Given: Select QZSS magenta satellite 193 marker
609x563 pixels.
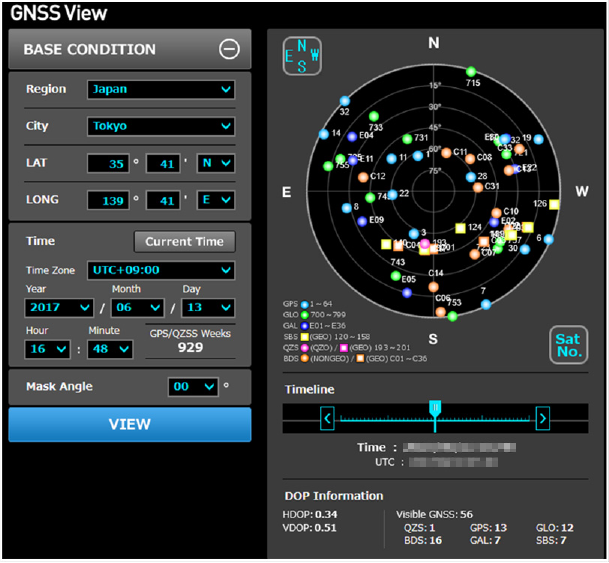Looking at the screenshot, I should click(425, 244).
